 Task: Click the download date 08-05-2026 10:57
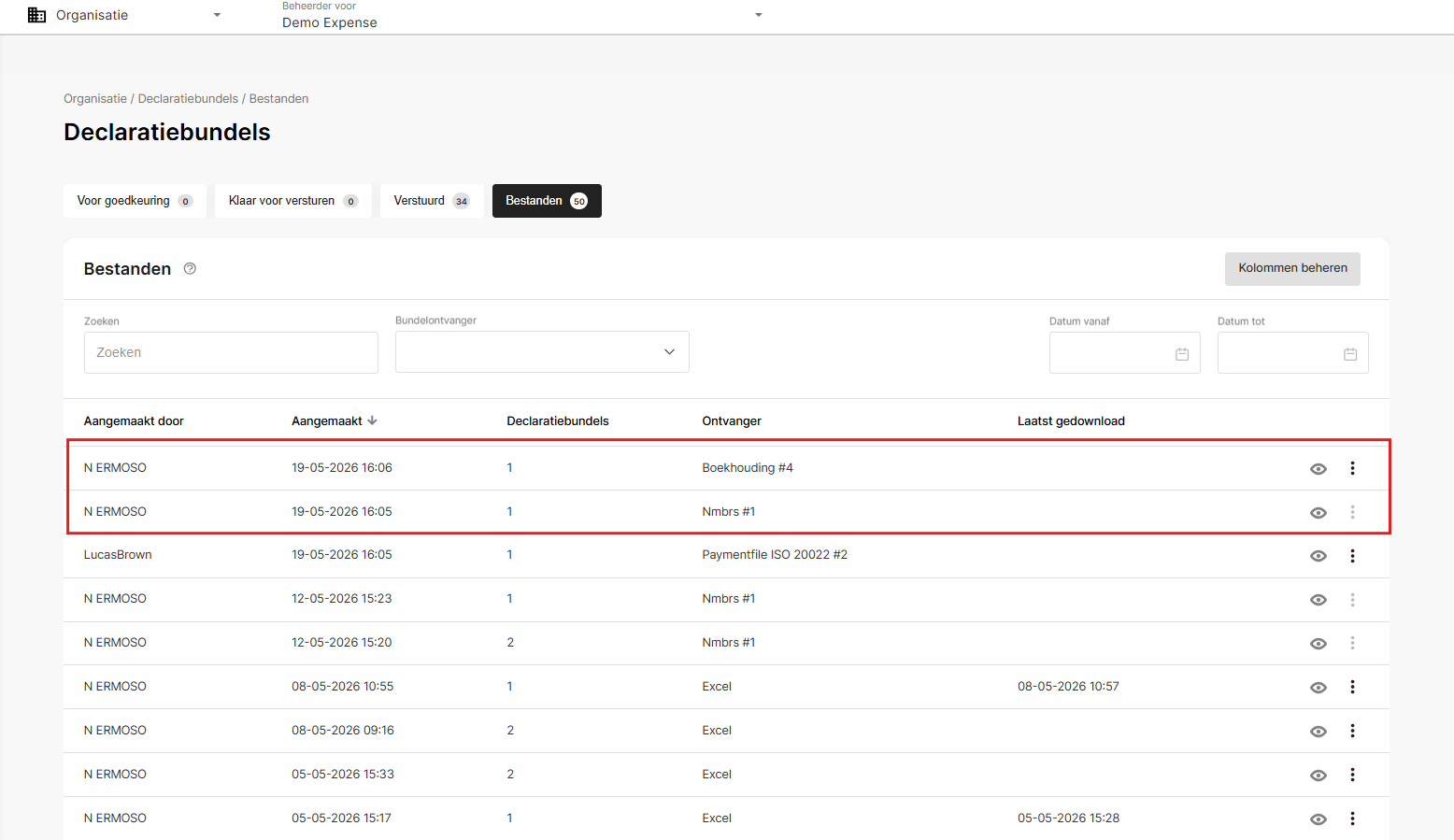(x=1068, y=687)
